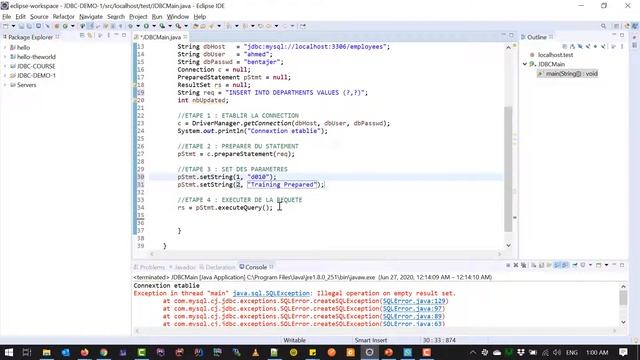Image resolution: width=640 pixels, height=360 pixels.
Task: Click the green Run button in toolbar
Action: 146,26
